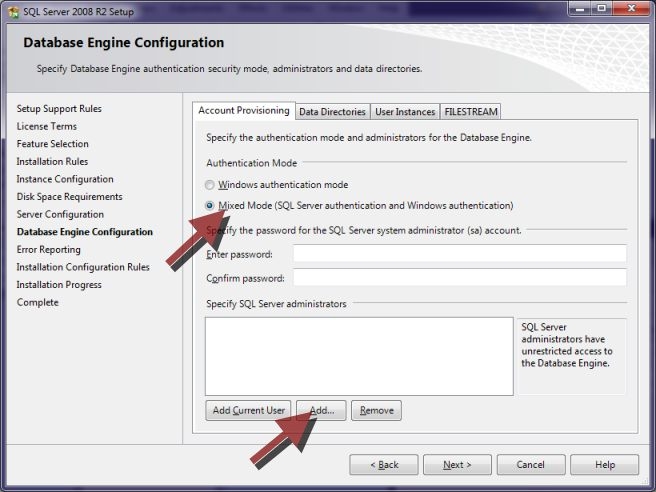The width and height of the screenshot is (656, 492).
Task: Select the Database Engine Configuration step in sidebar
Action: (x=85, y=232)
